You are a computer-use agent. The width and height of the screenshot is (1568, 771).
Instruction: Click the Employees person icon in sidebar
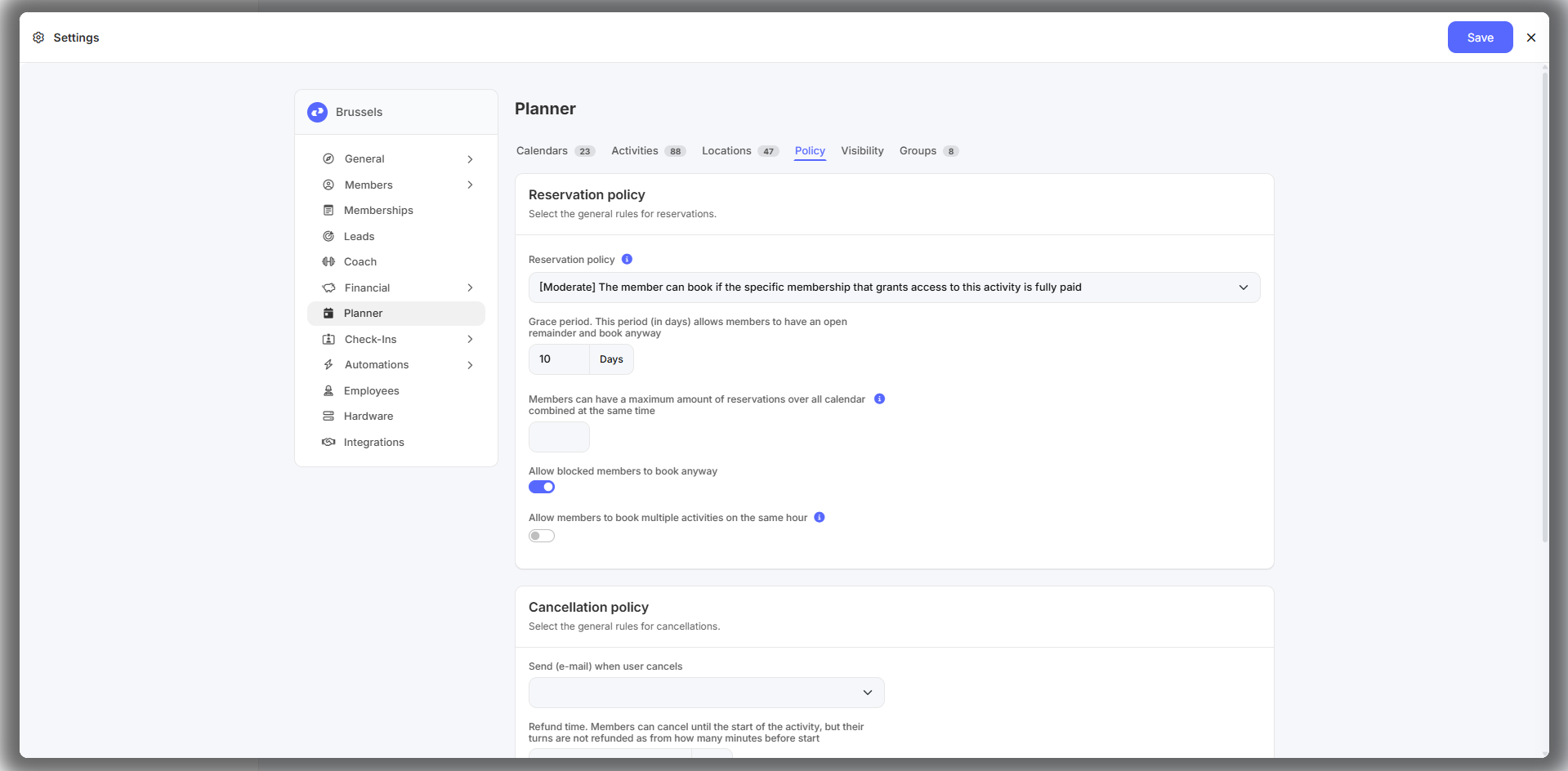pyautogui.click(x=328, y=390)
